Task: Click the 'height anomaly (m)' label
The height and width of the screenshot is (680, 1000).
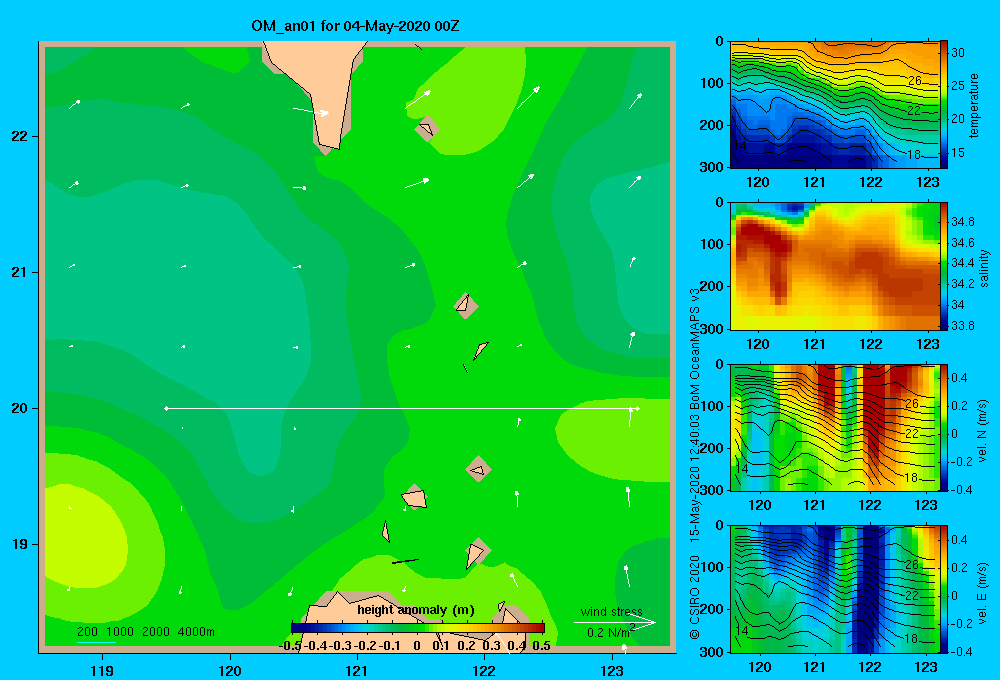Action: coord(416,610)
